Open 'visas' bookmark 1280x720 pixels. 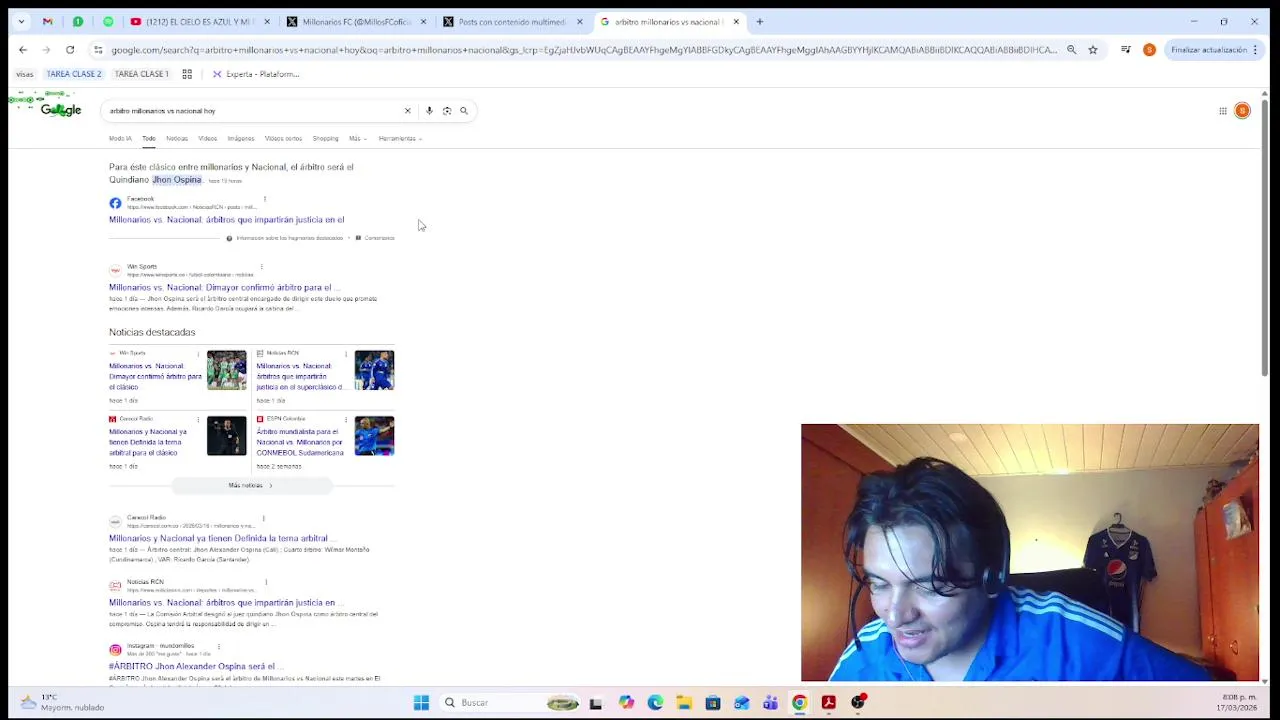[x=25, y=74]
